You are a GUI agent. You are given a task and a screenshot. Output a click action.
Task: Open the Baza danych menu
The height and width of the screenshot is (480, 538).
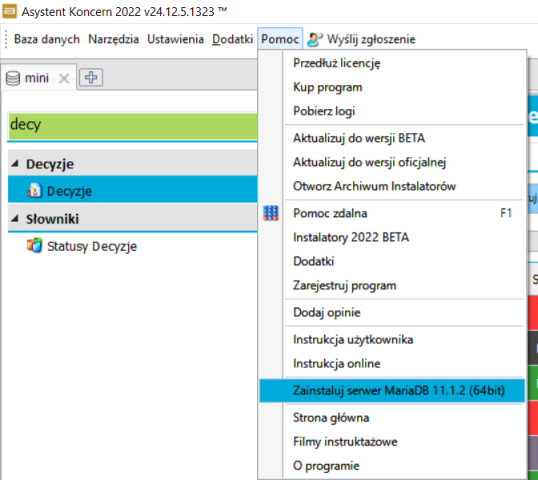click(47, 39)
